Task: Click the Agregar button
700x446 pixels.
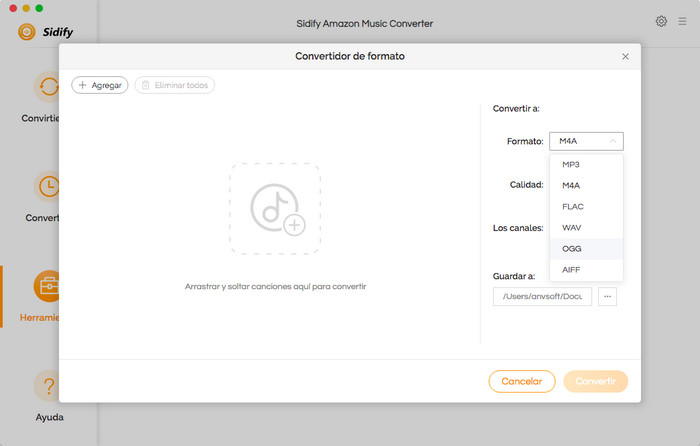Action: point(100,85)
